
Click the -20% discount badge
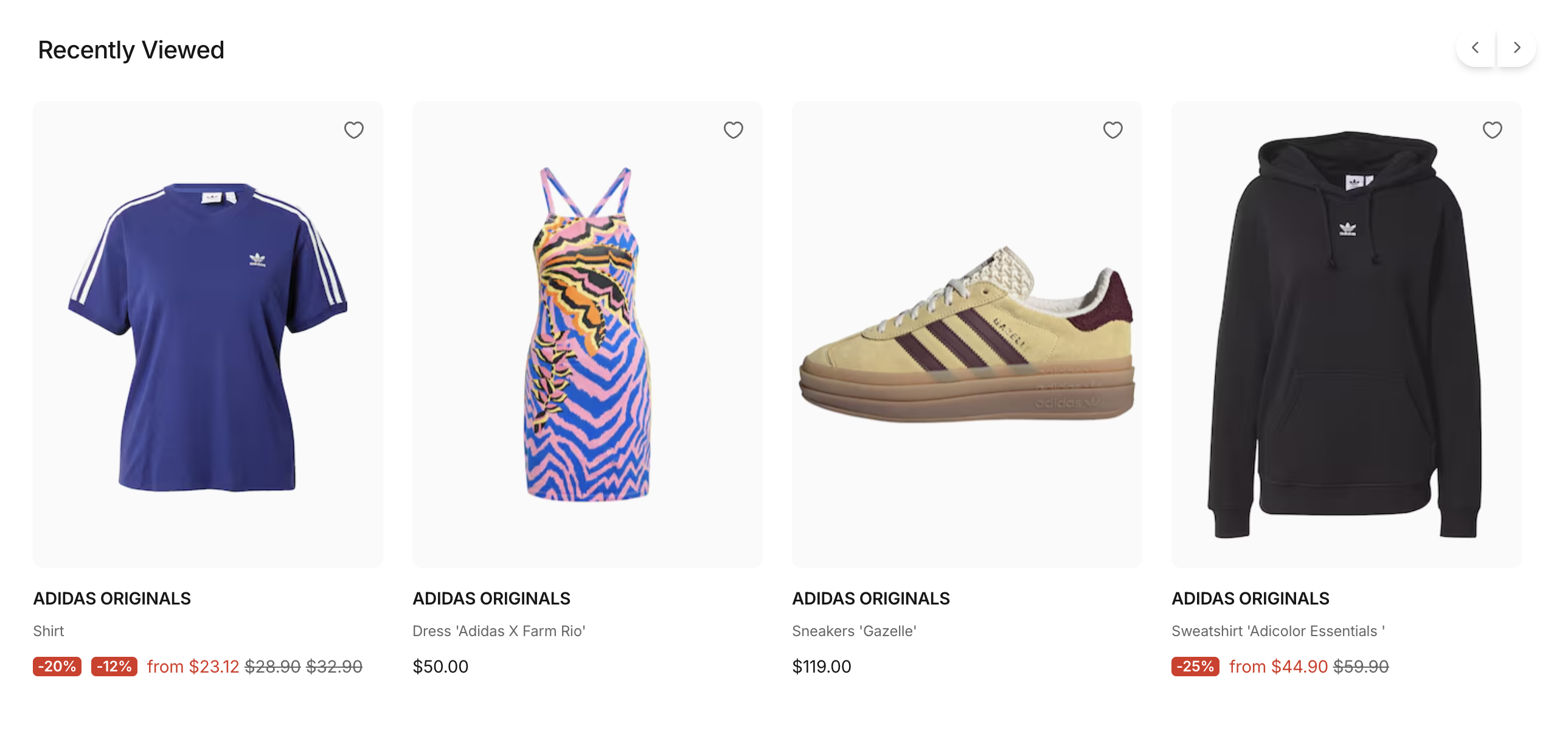click(57, 667)
